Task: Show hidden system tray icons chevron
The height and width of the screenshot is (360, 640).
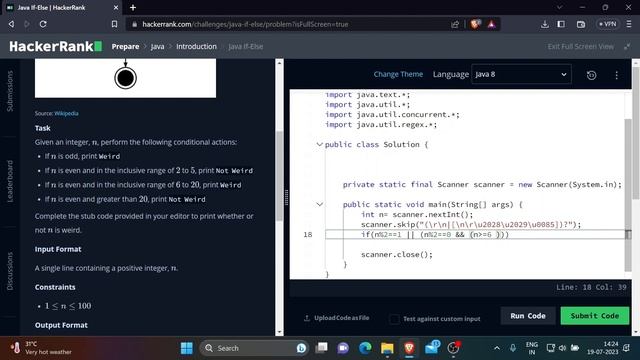Action: (x=497, y=348)
